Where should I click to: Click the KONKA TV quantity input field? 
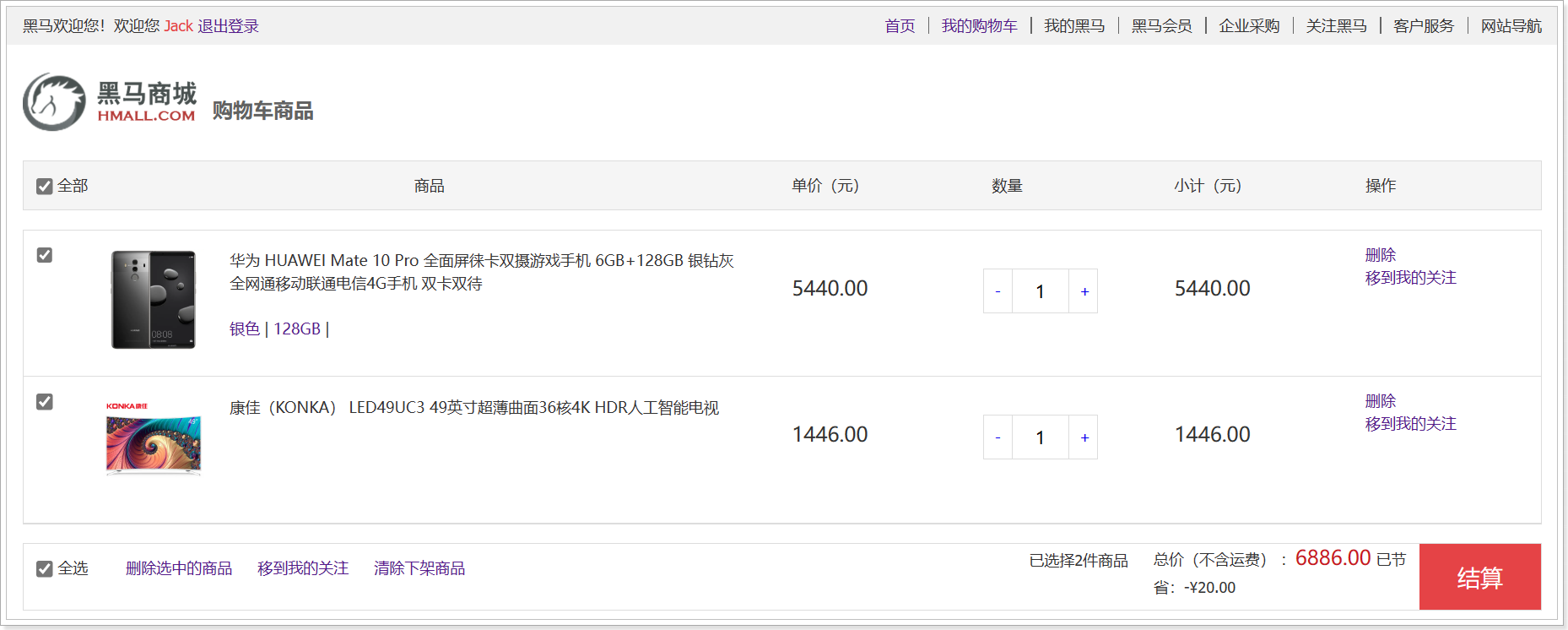coord(1041,437)
